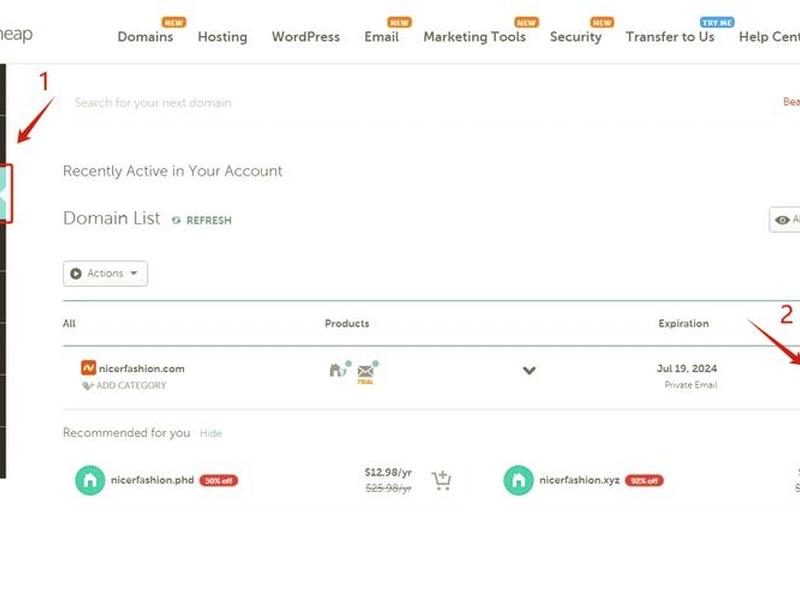This screenshot has width=800, height=600.
Task: Click the tag icon beside ADD CATEGORY
Action: coord(87,386)
